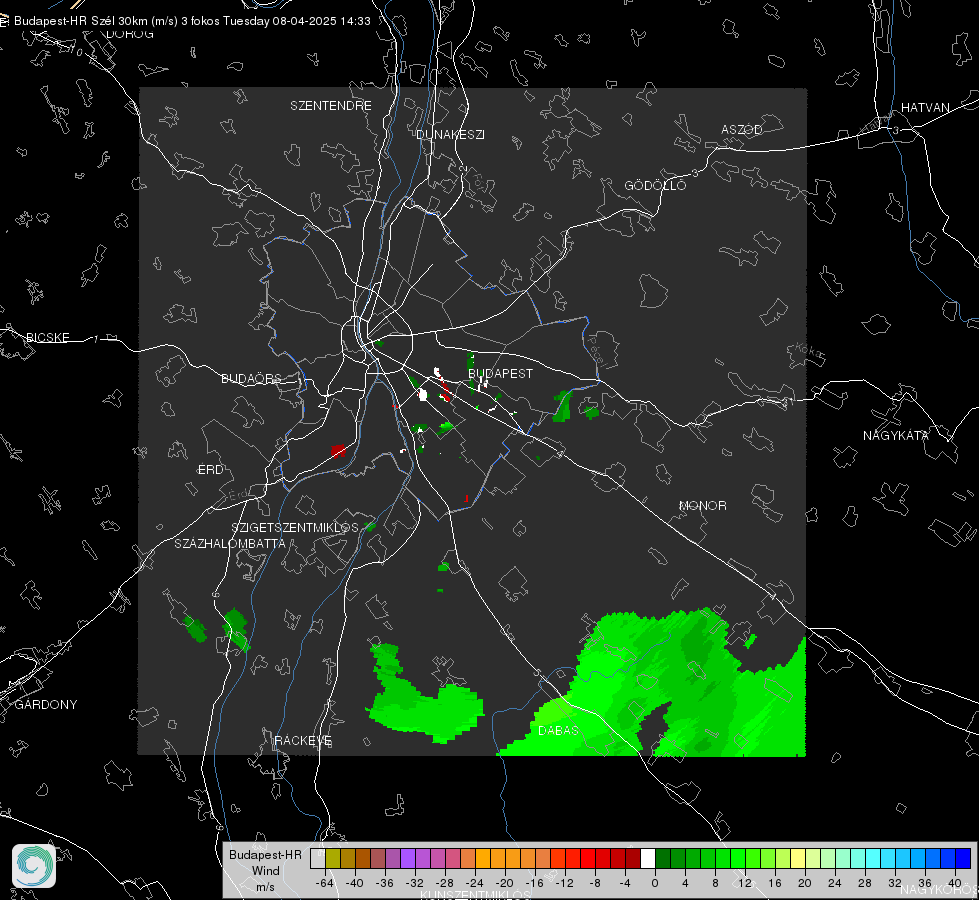Select the DUNAKESZI label on the map

tap(450, 134)
